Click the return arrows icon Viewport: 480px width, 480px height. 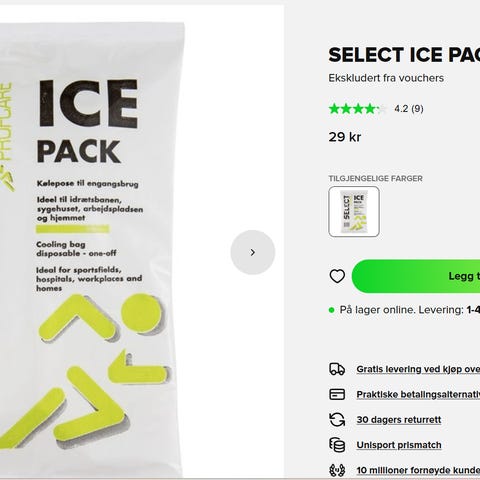pyautogui.click(x=337, y=420)
